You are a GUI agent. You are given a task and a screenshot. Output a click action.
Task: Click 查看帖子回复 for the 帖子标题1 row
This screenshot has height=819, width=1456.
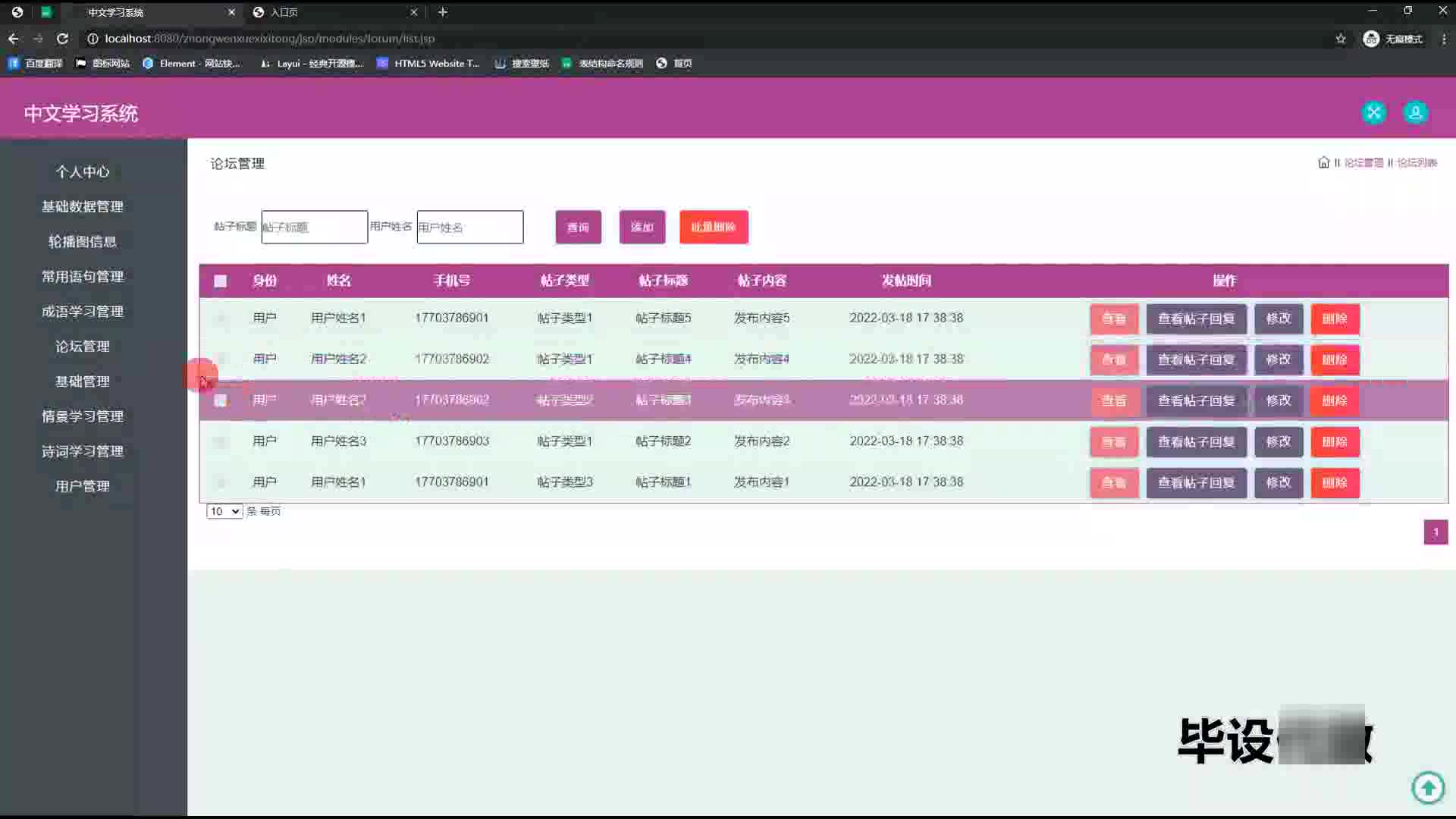point(1196,482)
